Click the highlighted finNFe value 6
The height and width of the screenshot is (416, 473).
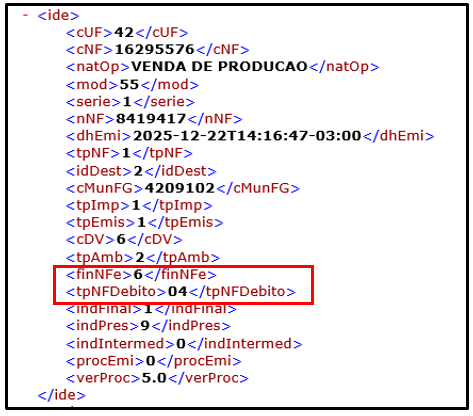pyautogui.click(x=138, y=274)
